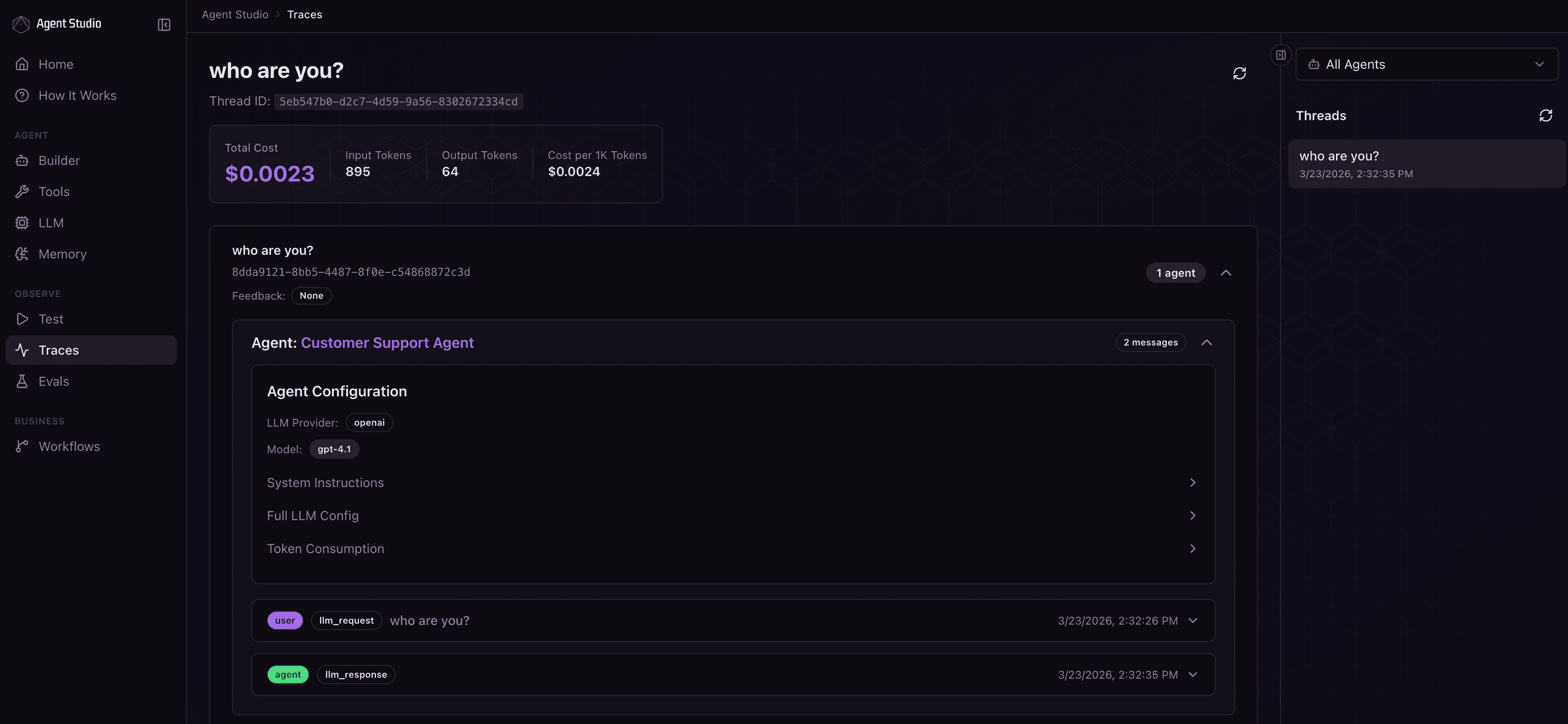Open the Evals section
The image size is (1568, 724).
pos(54,381)
